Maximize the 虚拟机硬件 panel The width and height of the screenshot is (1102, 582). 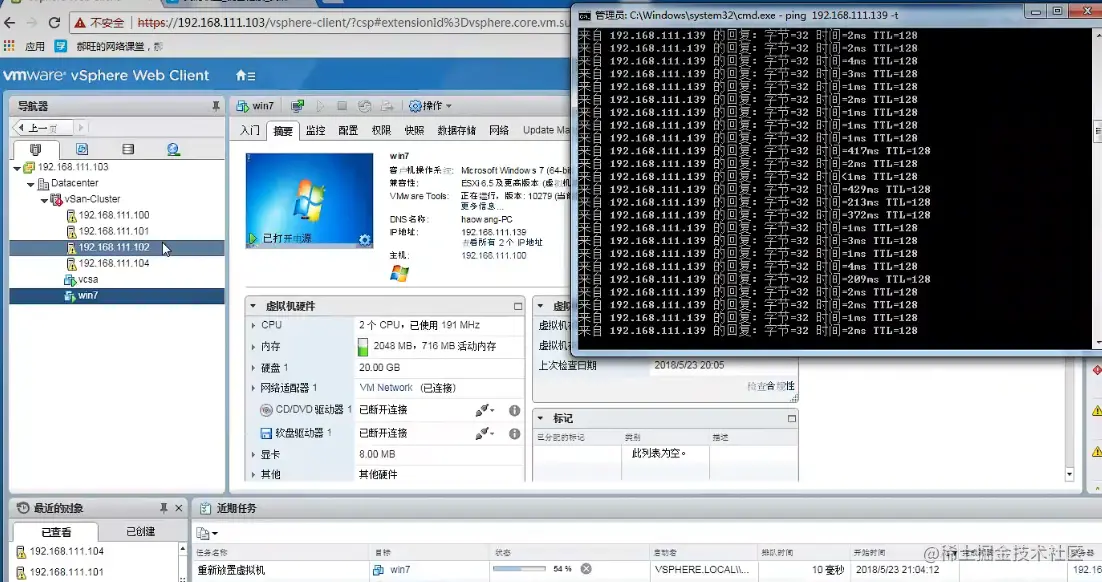[x=518, y=306]
